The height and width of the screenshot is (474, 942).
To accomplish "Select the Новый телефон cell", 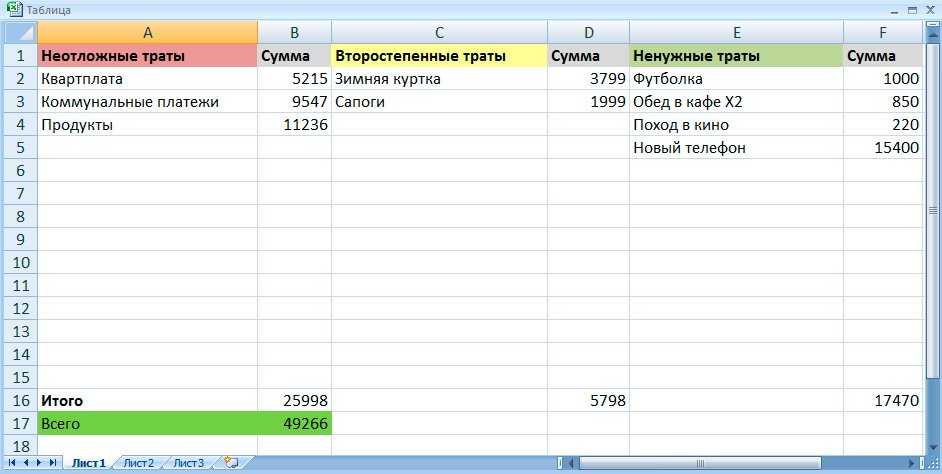I will (735, 148).
